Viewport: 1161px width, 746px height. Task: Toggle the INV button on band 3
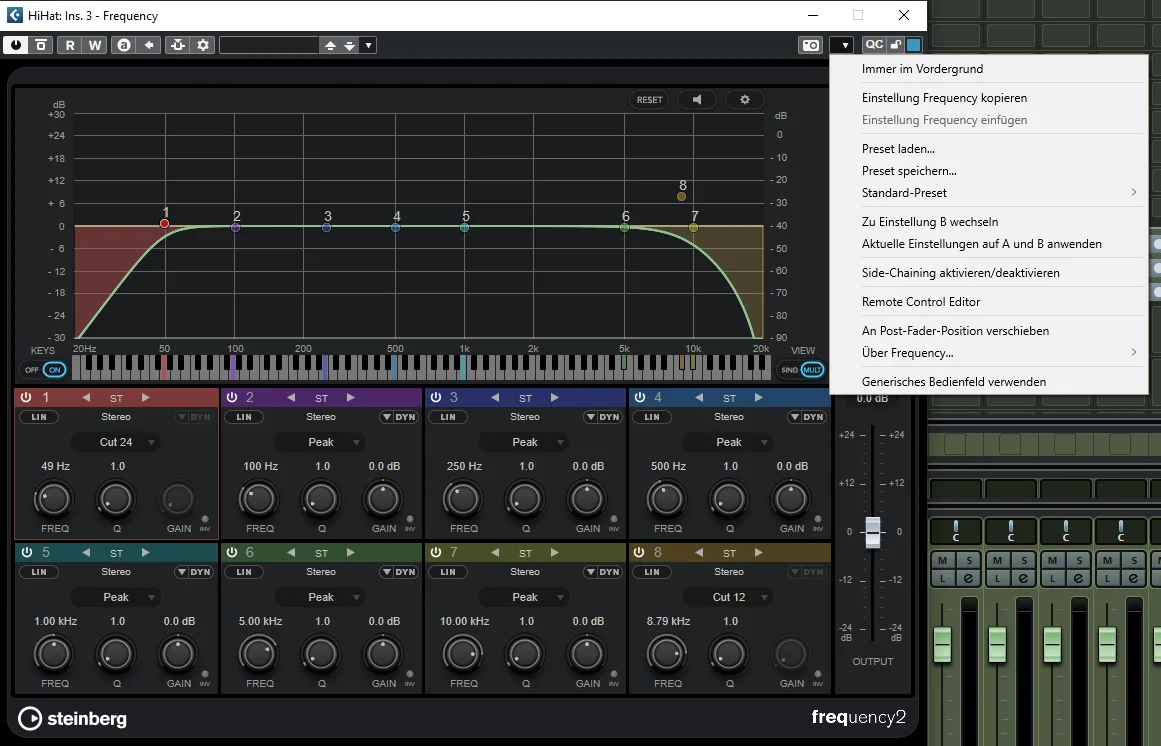point(614,522)
